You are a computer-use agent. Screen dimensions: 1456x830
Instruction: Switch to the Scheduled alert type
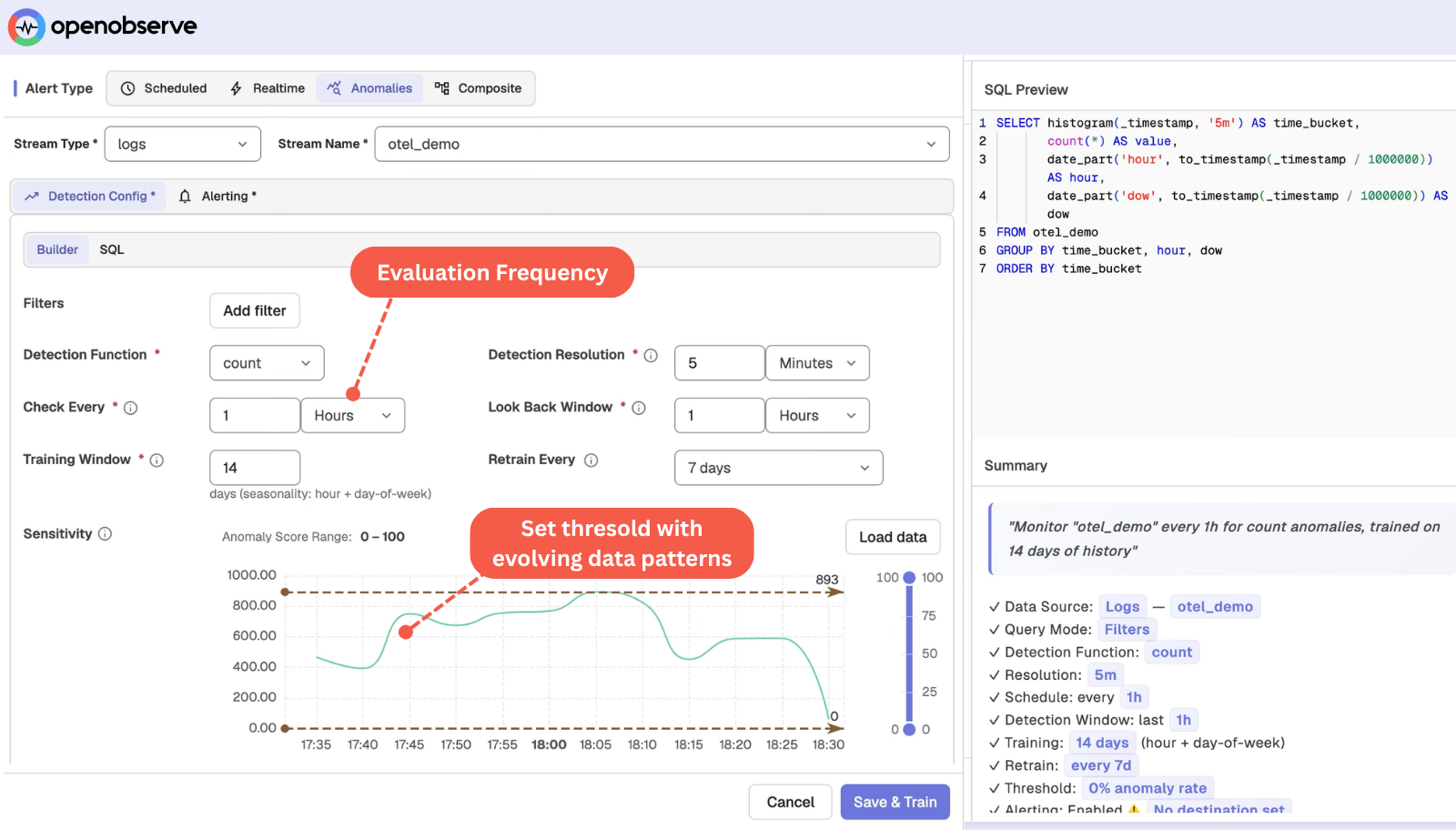pos(164,88)
